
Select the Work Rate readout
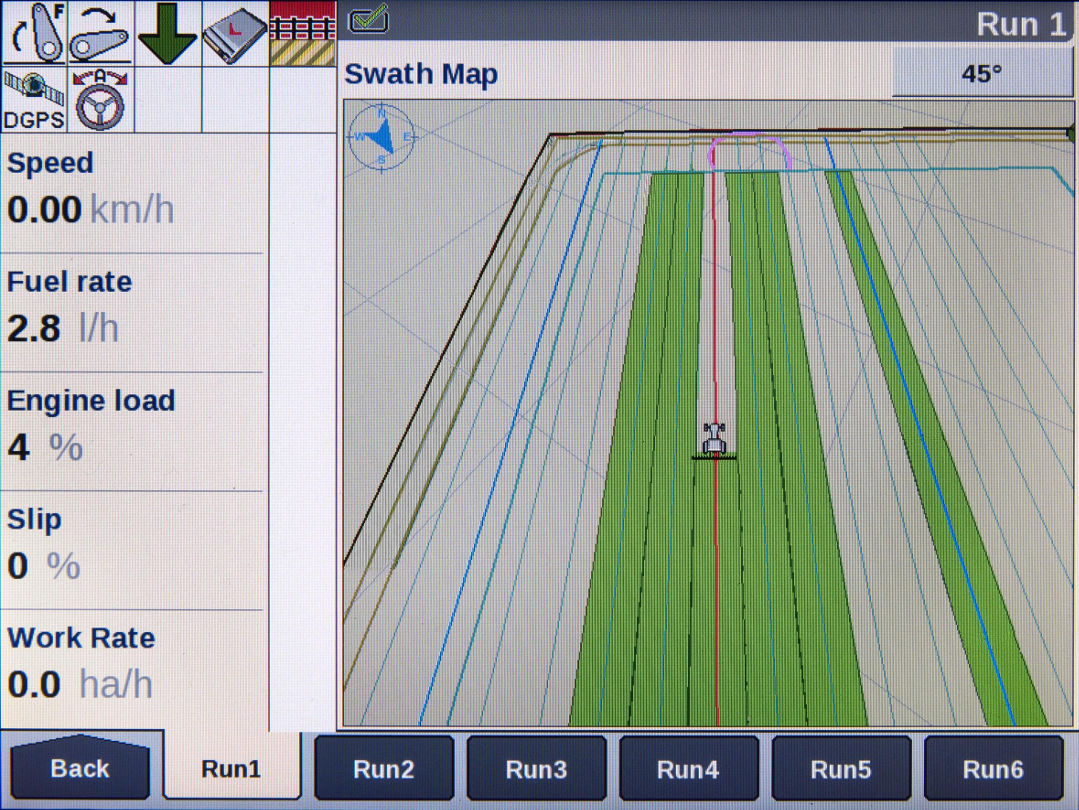pos(132,665)
